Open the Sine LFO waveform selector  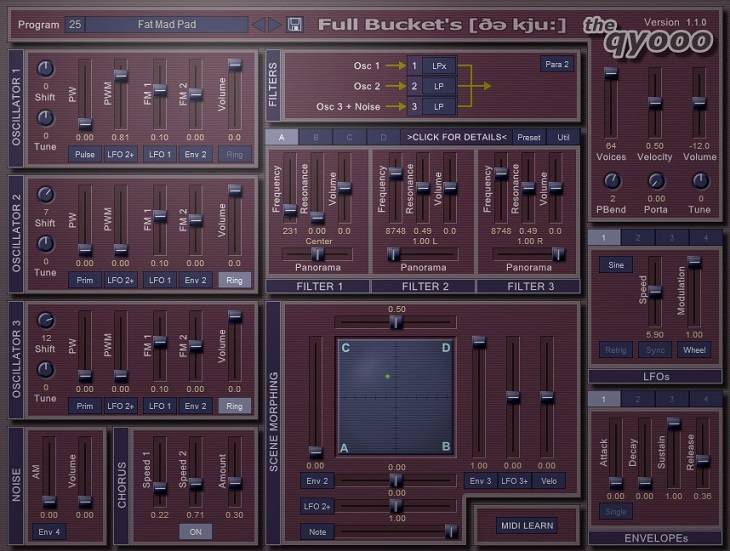tap(614, 265)
